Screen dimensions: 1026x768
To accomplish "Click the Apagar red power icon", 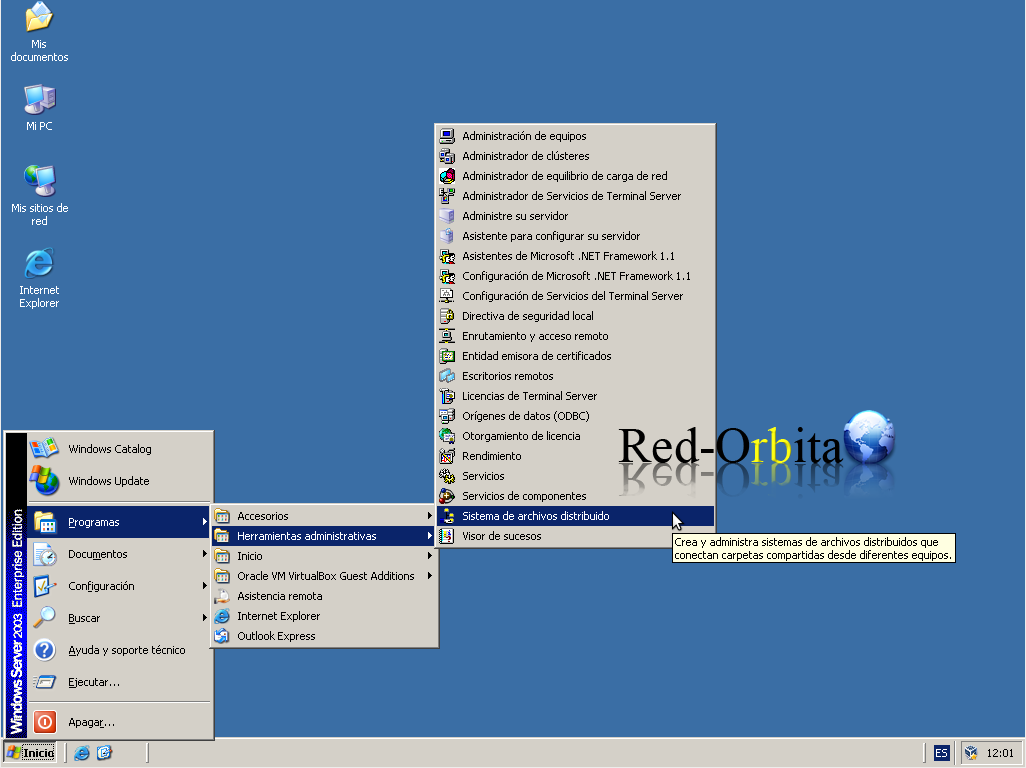I will point(45,722).
